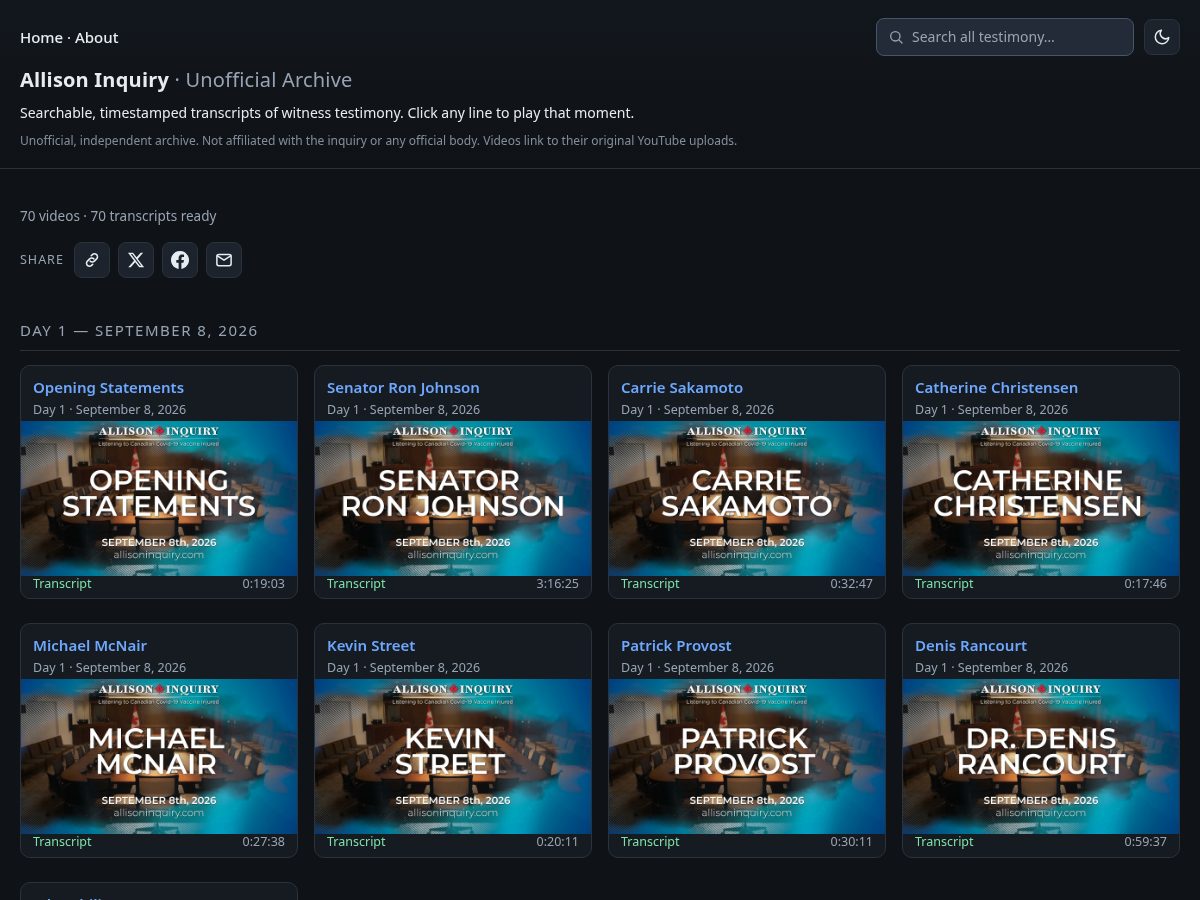Go to the Home page

click(41, 38)
